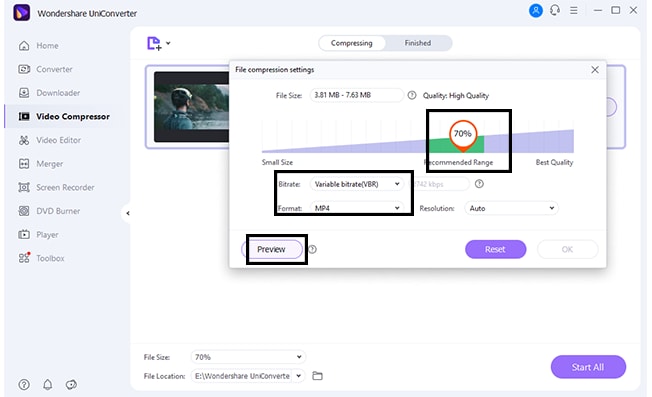Open the Format MP4 dropdown
The width and height of the screenshot is (652, 397).
point(356,208)
